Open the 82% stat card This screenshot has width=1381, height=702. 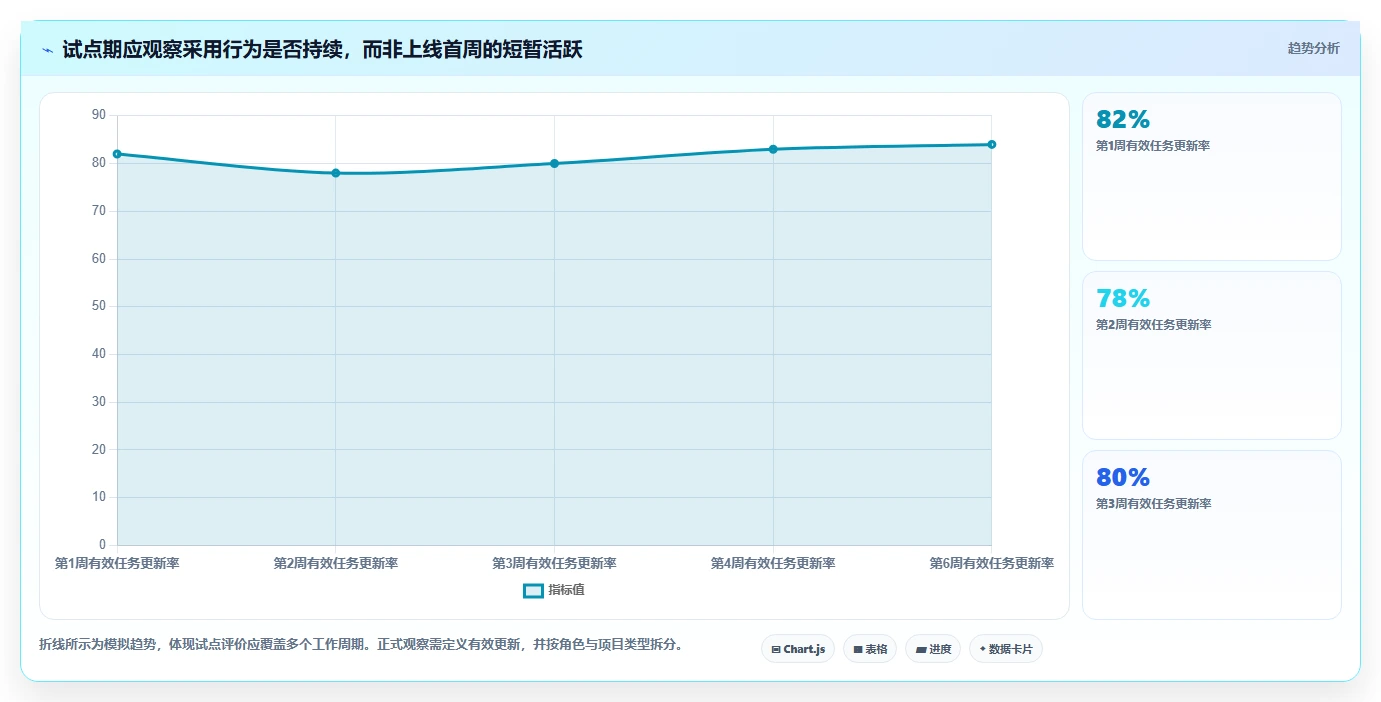point(1211,176)
